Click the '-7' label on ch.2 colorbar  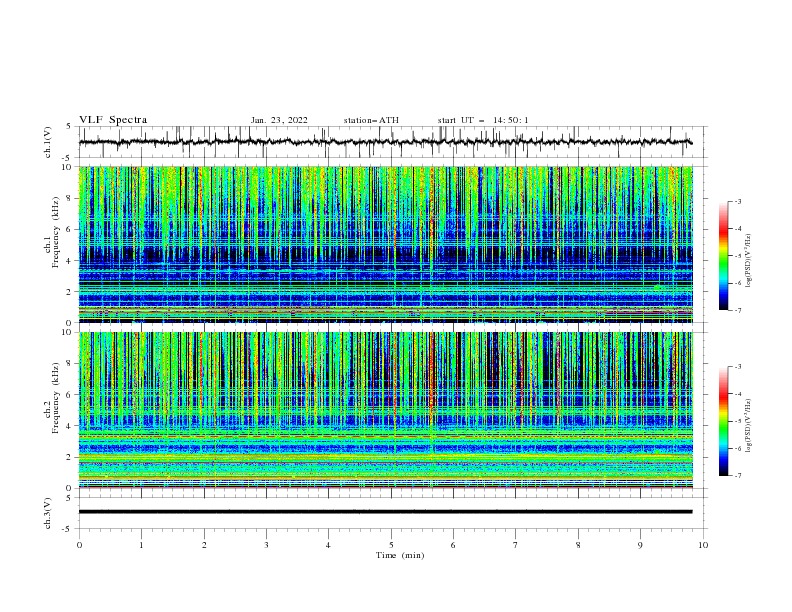point(737,476)
